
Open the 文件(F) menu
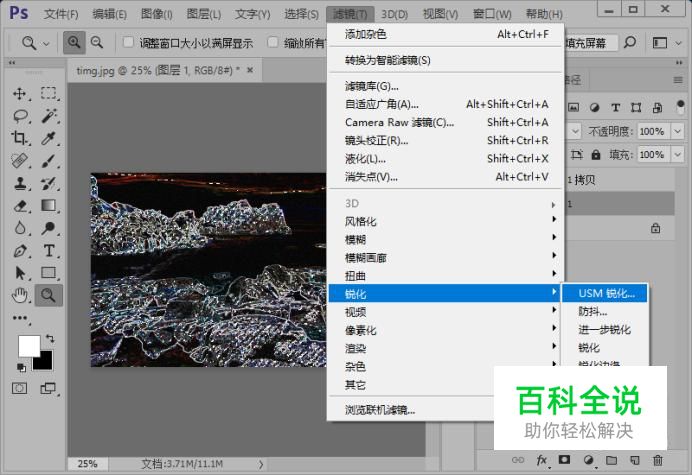(60, 15)
